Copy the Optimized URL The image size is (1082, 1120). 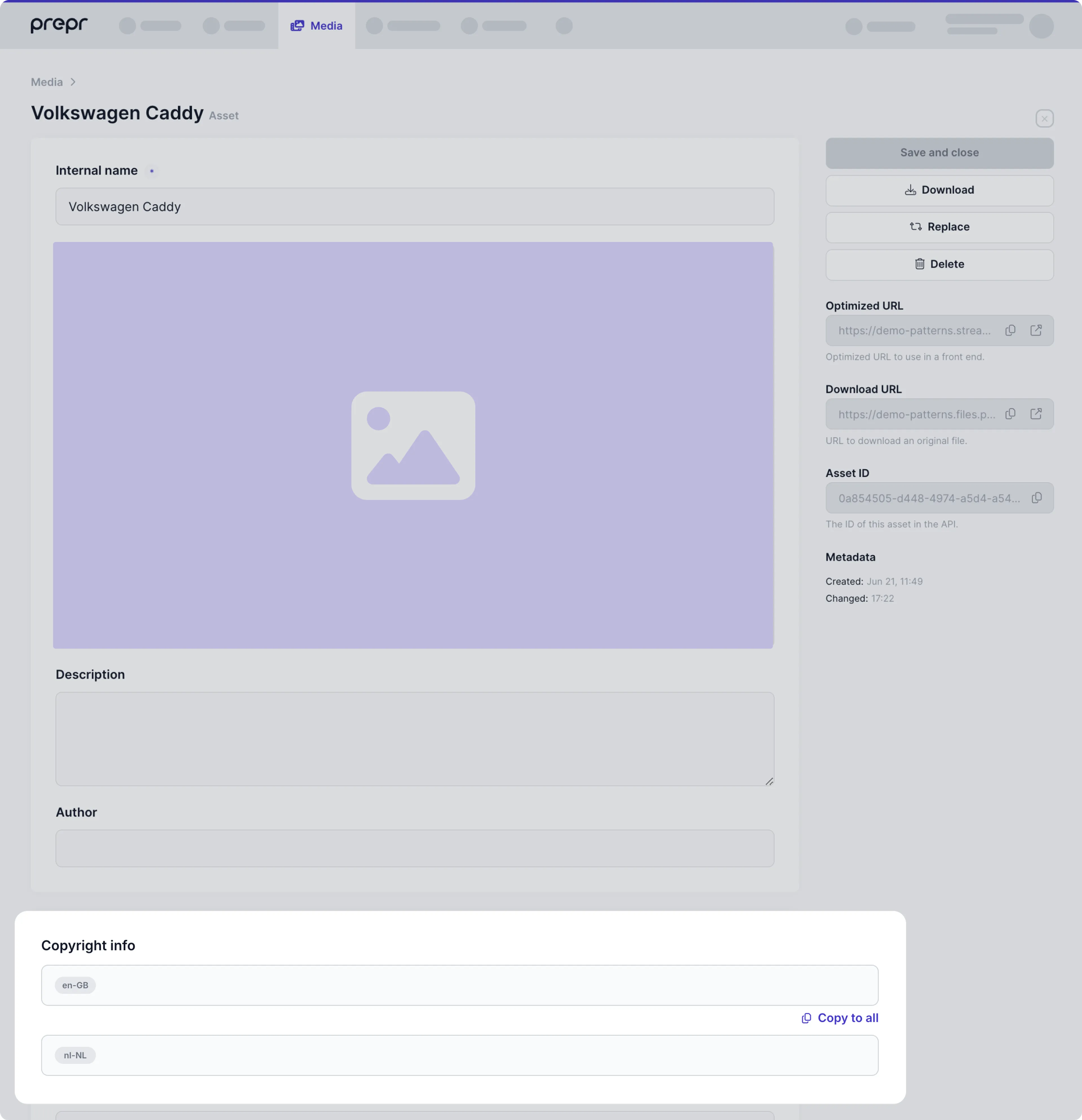pyautogui.click(x=1010, y=330)
